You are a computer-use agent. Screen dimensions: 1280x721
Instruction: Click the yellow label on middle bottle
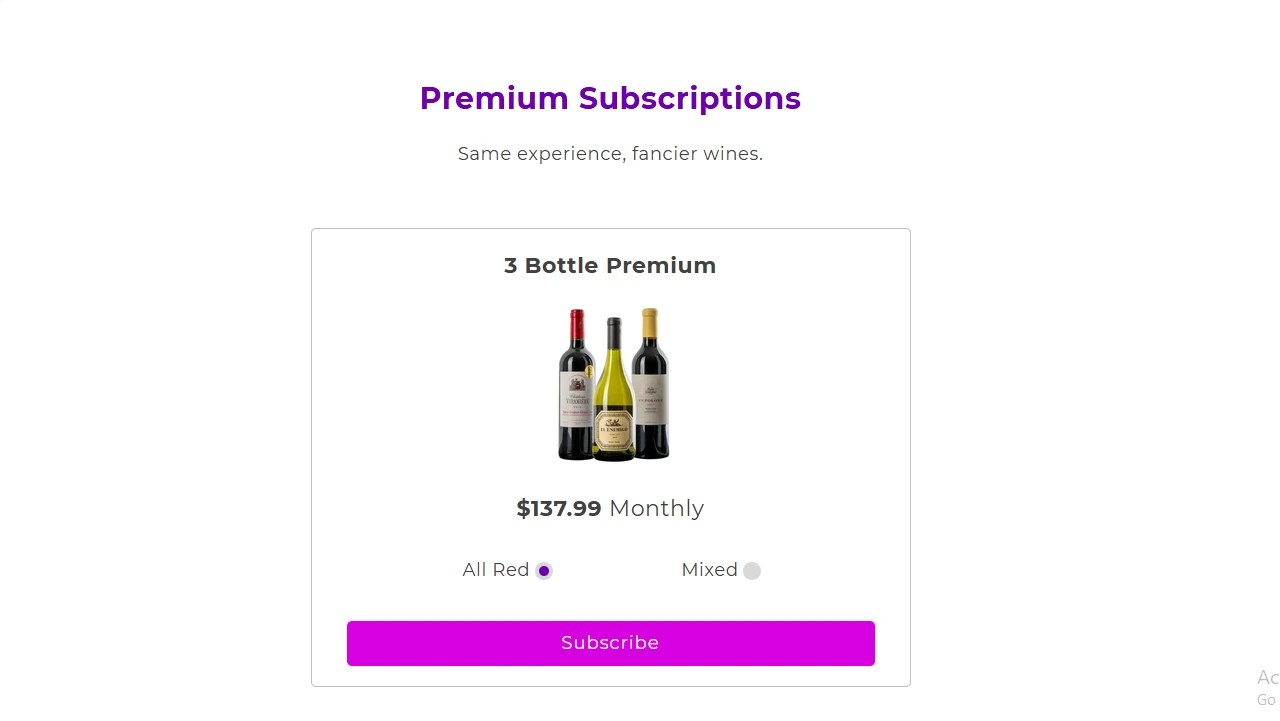click(613, 430)
